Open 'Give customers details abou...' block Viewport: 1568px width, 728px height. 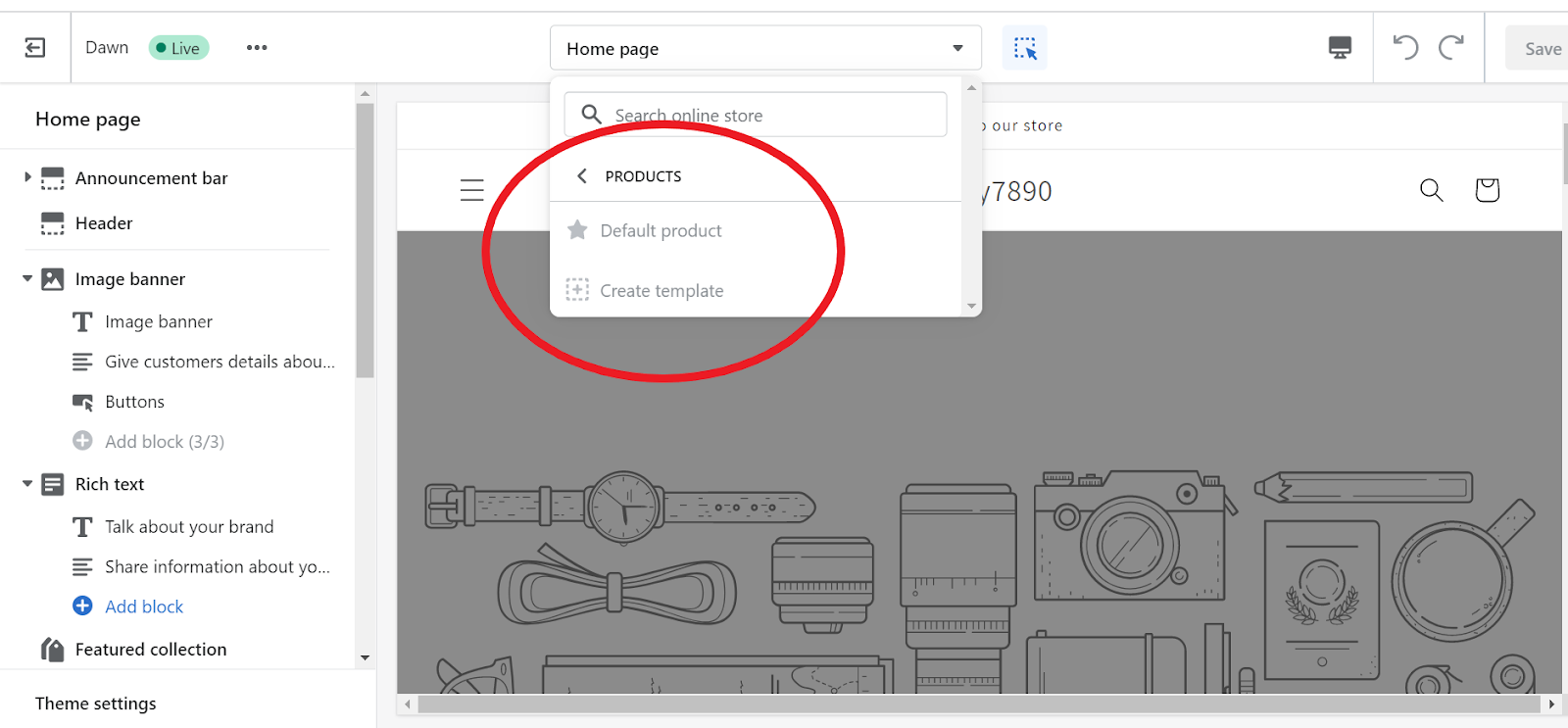click(x=220, y=362)
